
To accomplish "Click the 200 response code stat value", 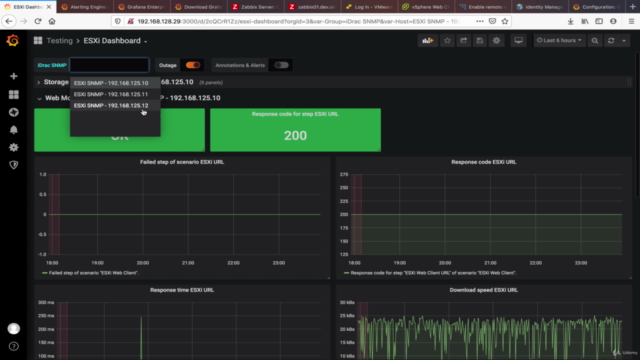I will point(296,136).
